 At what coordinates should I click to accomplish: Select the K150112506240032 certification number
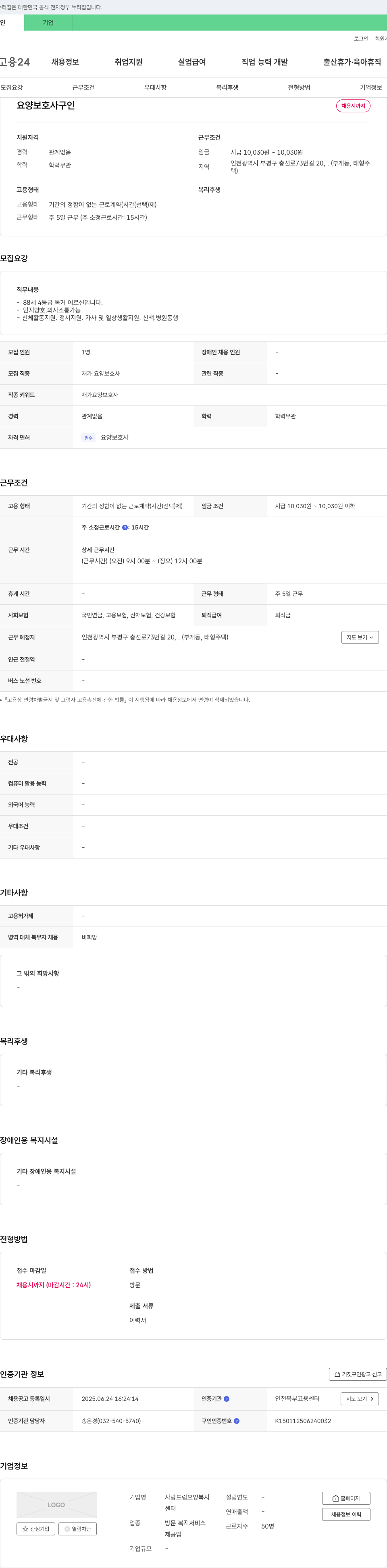[x=303, y=1421]
